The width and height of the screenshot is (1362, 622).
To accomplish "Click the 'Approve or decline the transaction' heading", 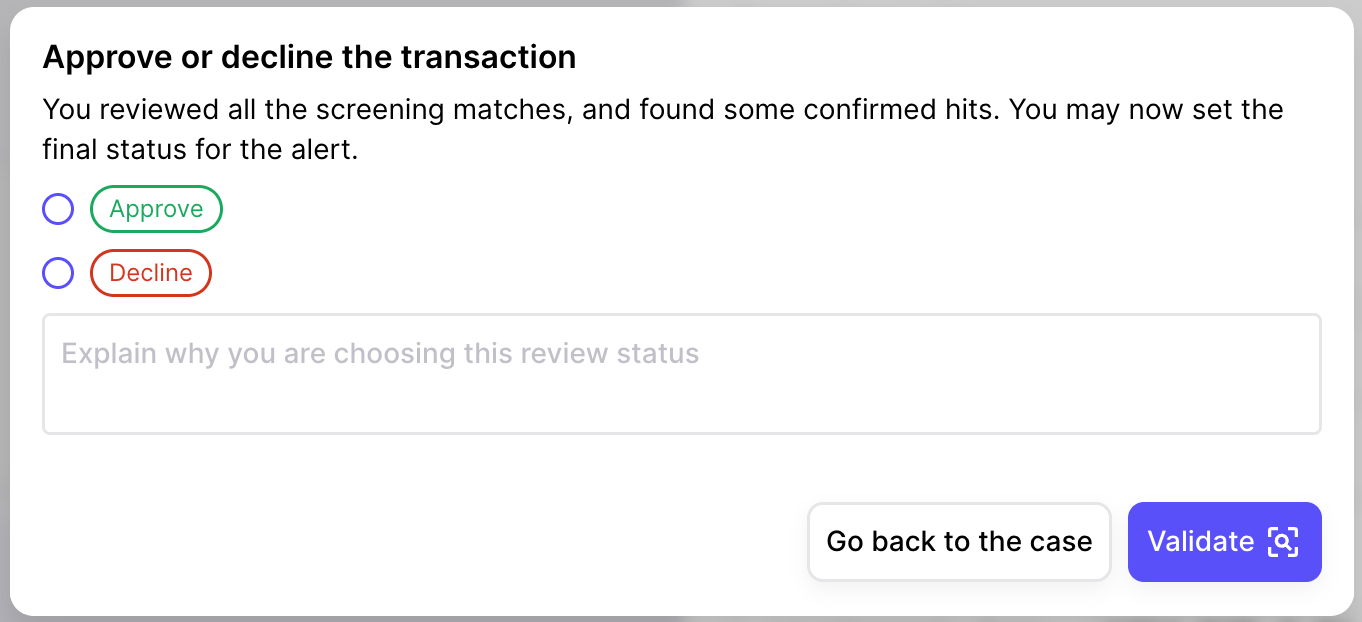I will coord(309,57).
